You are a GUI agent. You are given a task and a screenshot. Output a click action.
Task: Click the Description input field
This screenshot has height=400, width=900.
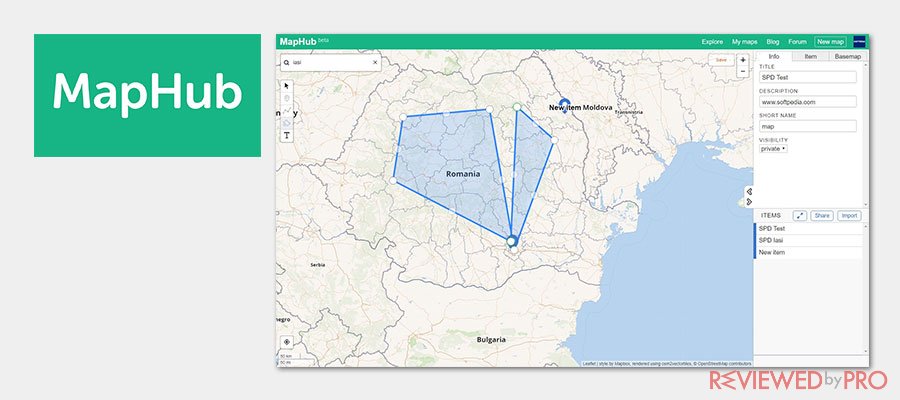coord(808,102)
